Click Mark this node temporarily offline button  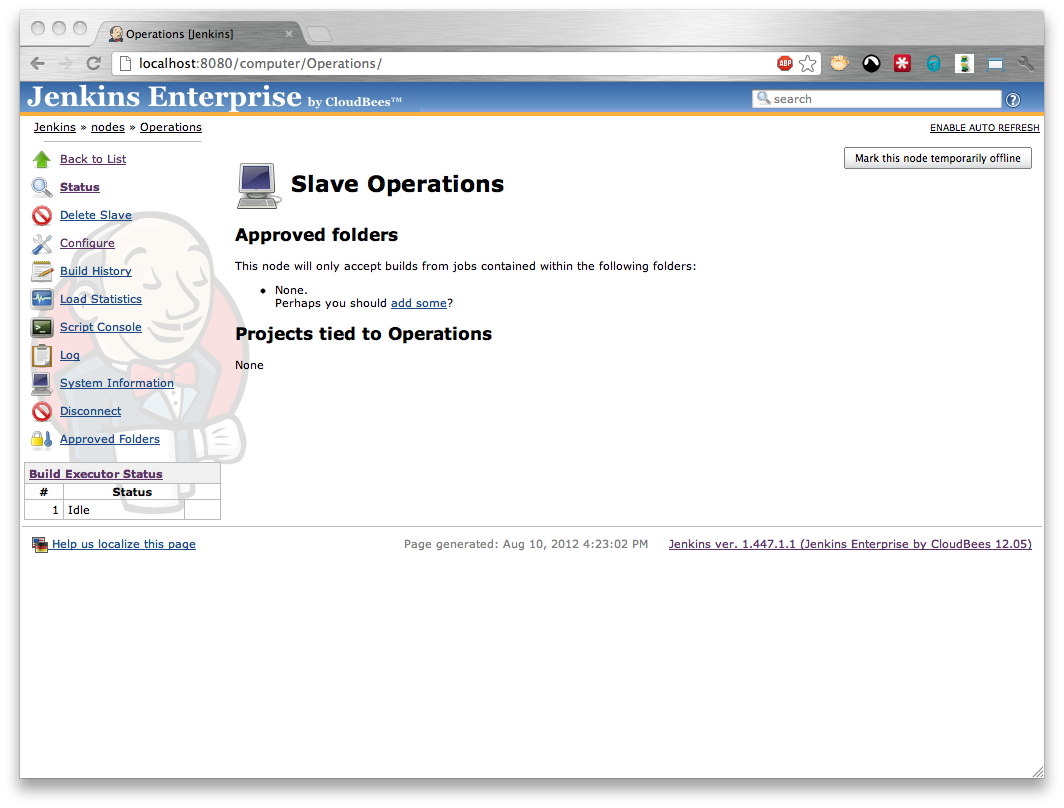coord(937,158)
